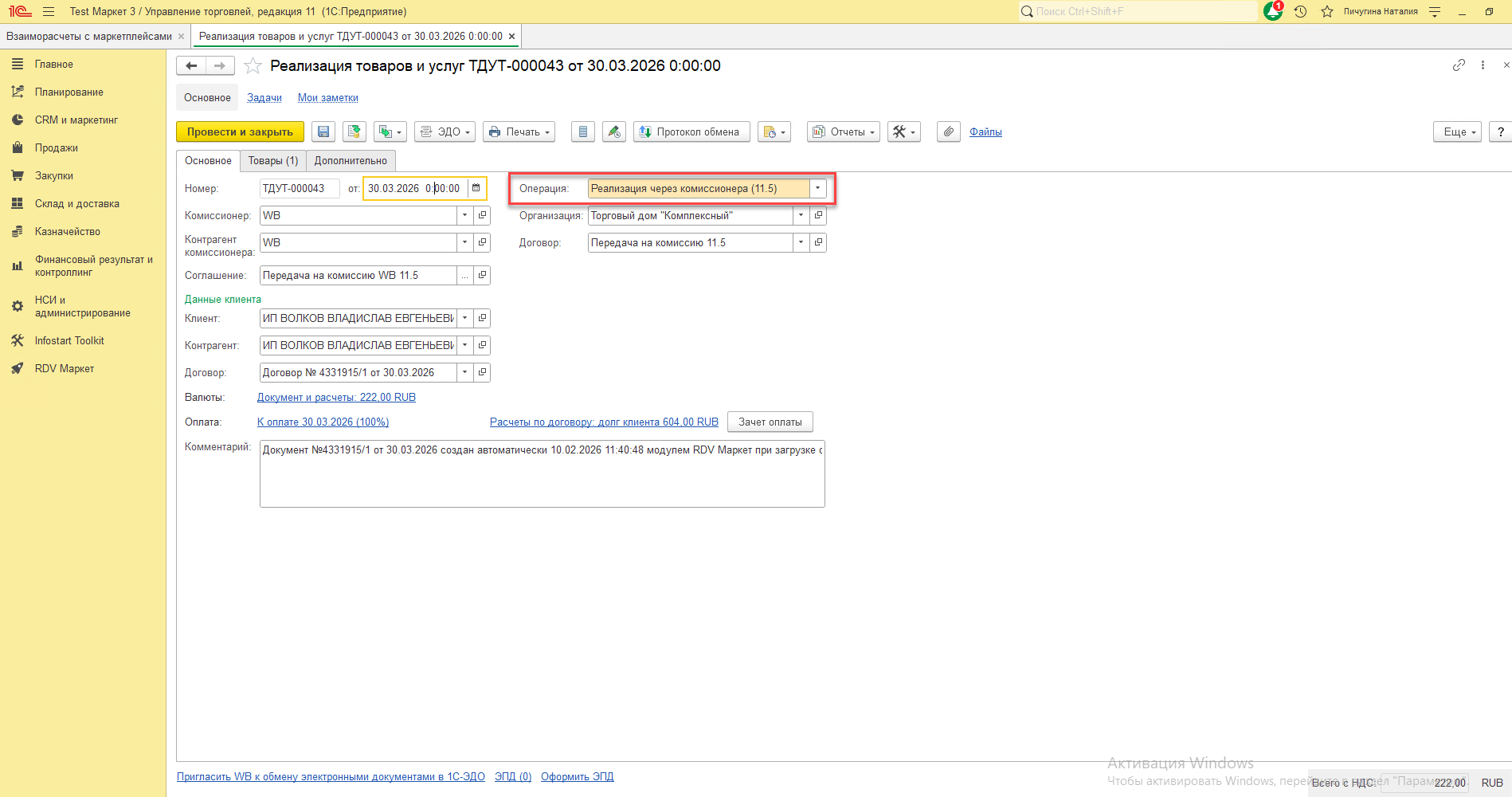Open Документ и расчеты: 222,00 RUB link

tap(336, 398)
